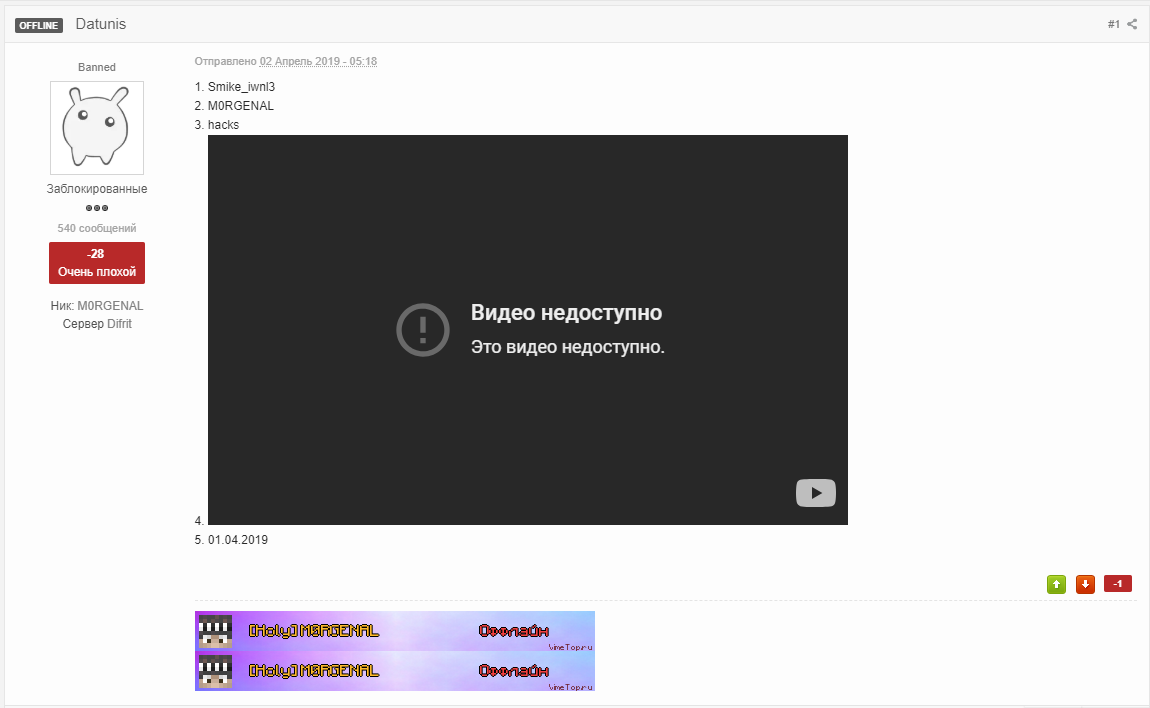This screenshot has width=1150, height=708.
Task: Click the -28 Очень плохой reputation badge
Action: click(x=97, y=263)
